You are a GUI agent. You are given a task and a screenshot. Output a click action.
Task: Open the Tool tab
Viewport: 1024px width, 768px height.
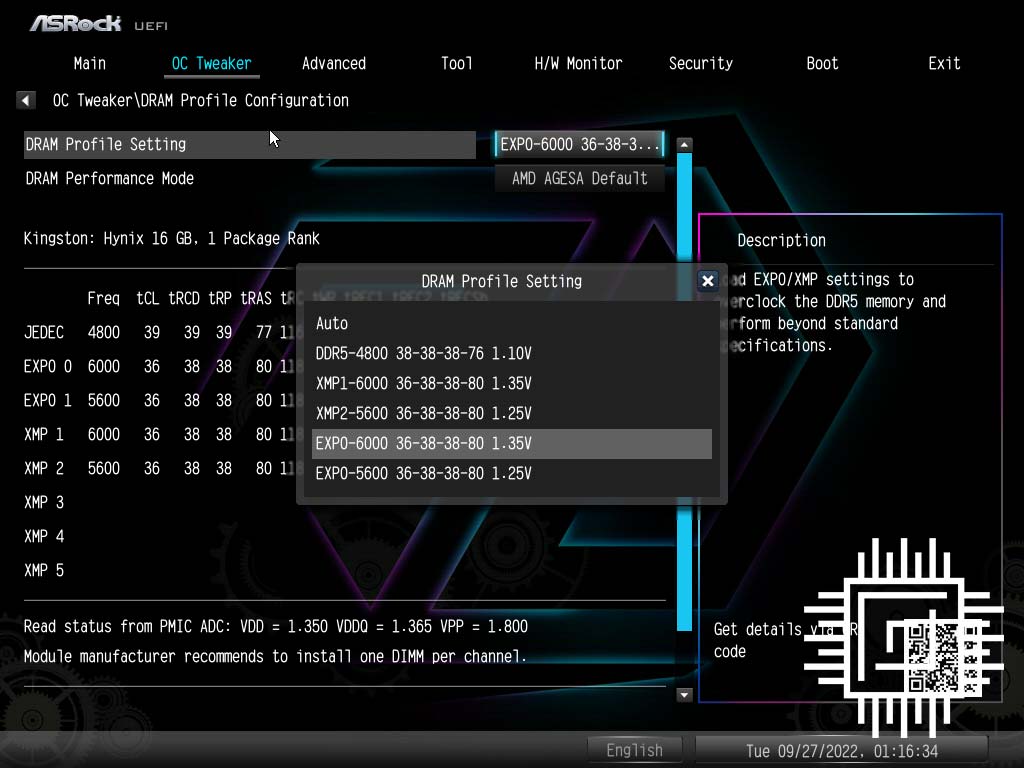pyautogui.click(x=456, y=63)
